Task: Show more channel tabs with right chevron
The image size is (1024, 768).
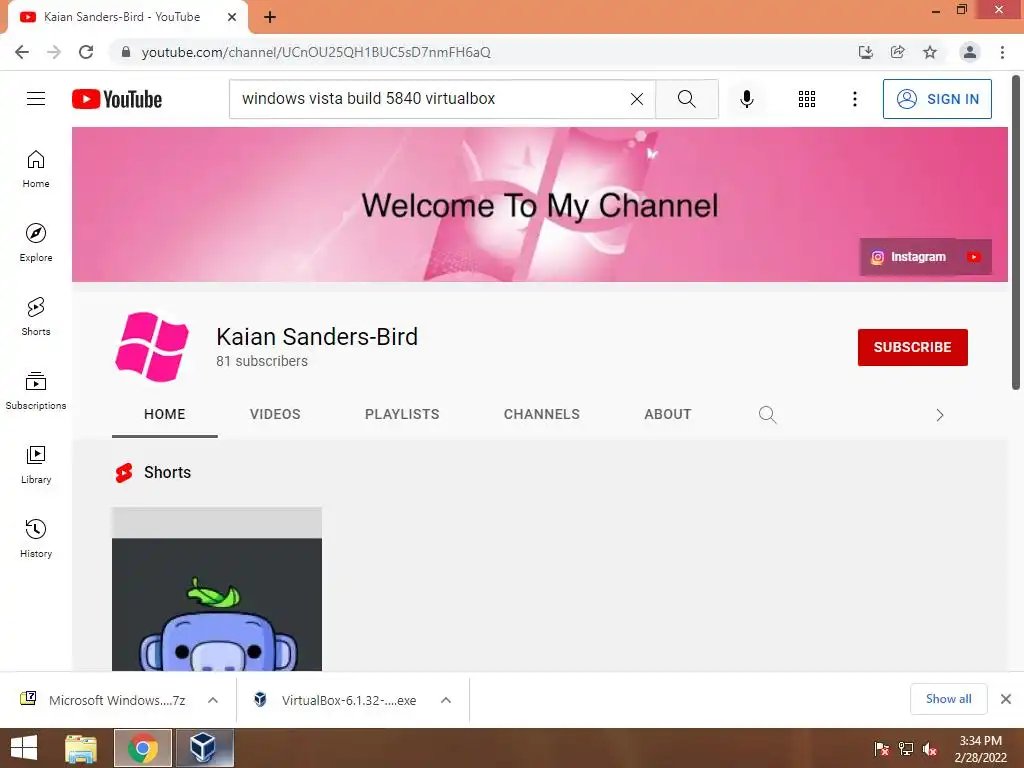Action: (939, 415)
